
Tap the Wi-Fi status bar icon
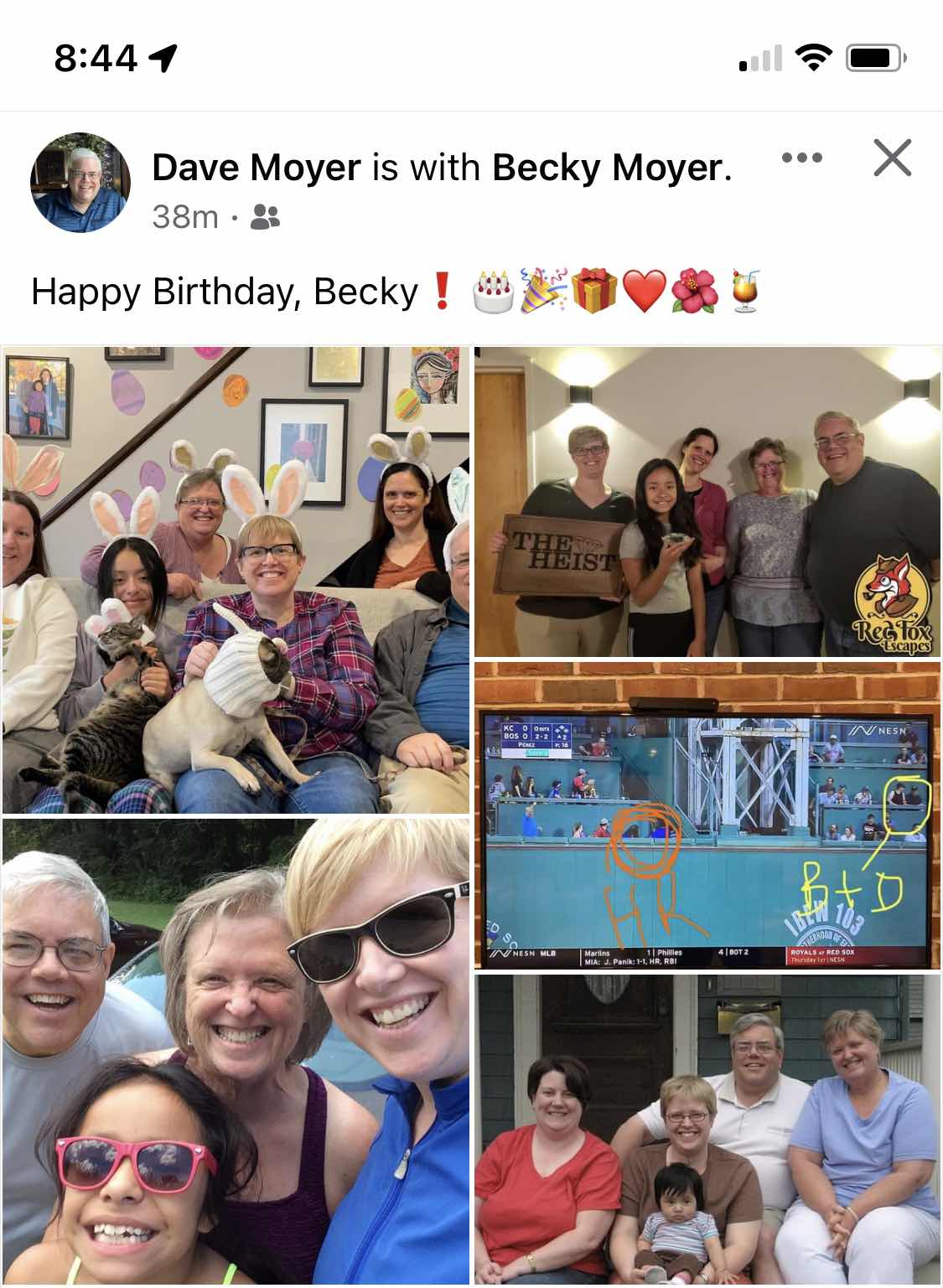(x=812, y=58)
